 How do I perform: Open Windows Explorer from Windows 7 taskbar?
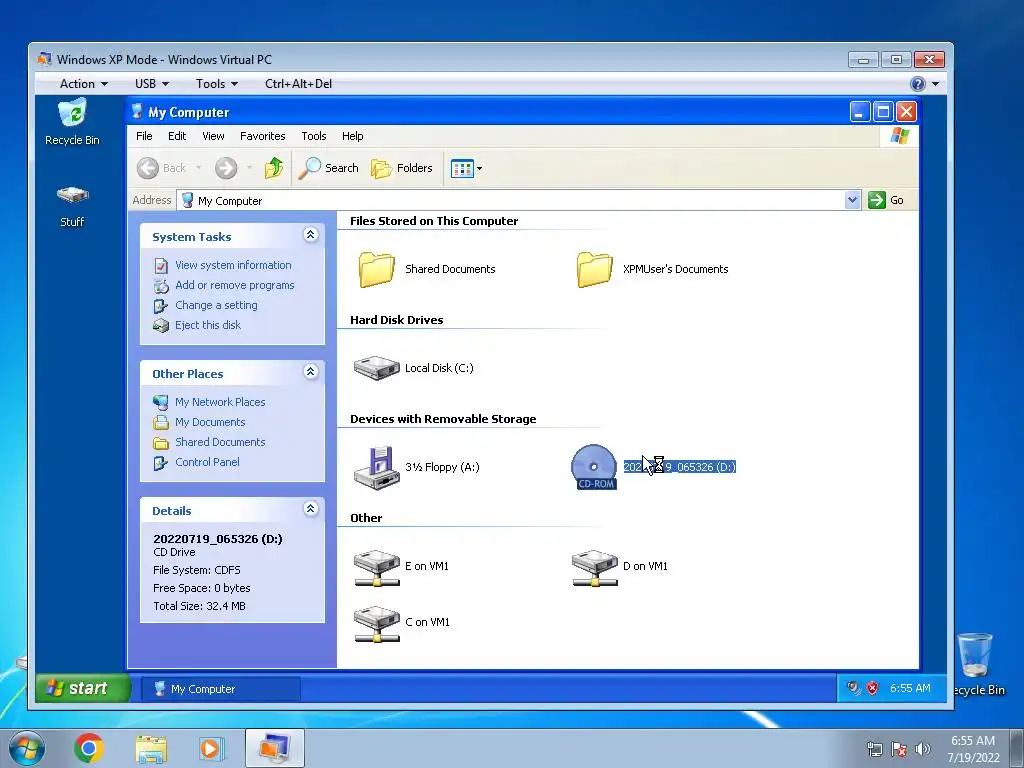pos(151,748)
